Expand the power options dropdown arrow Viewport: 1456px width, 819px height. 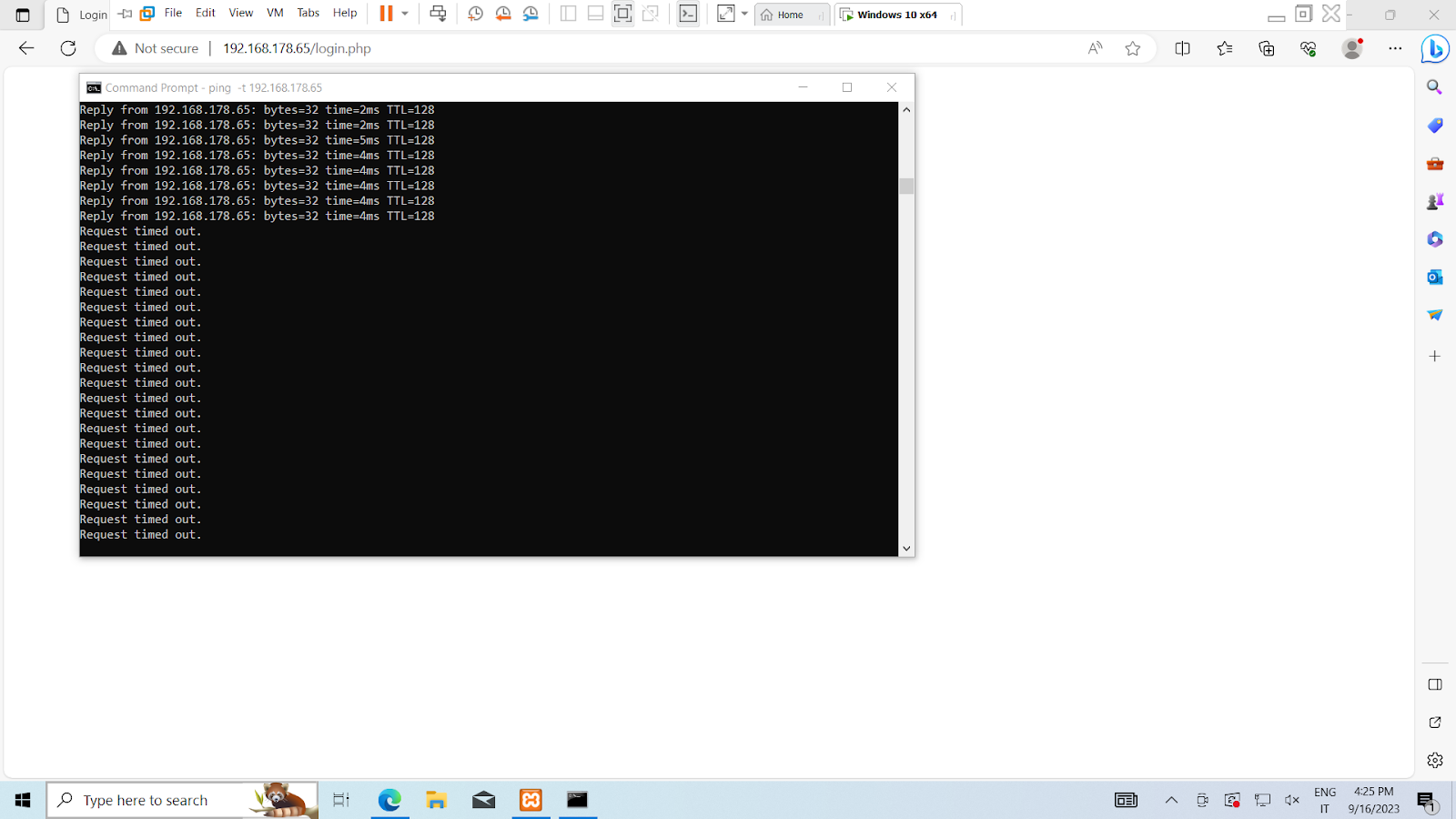[405, 14]
